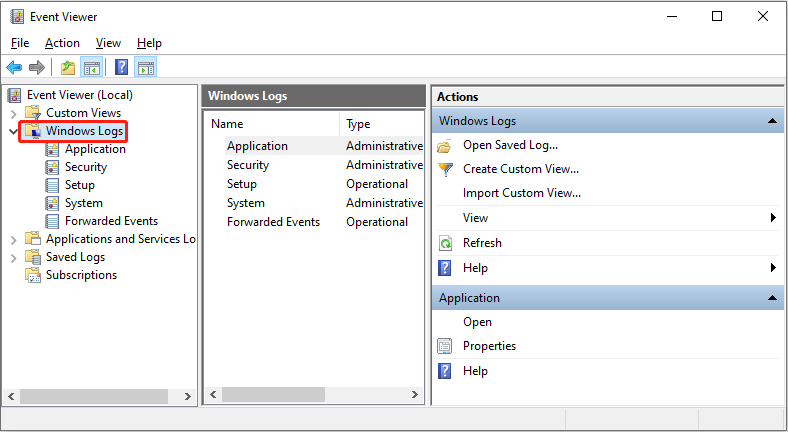The height and width of the screenshot is (432, 788).
Task: Click the Create Custom View funnel icon
Action: click(445, 169)
